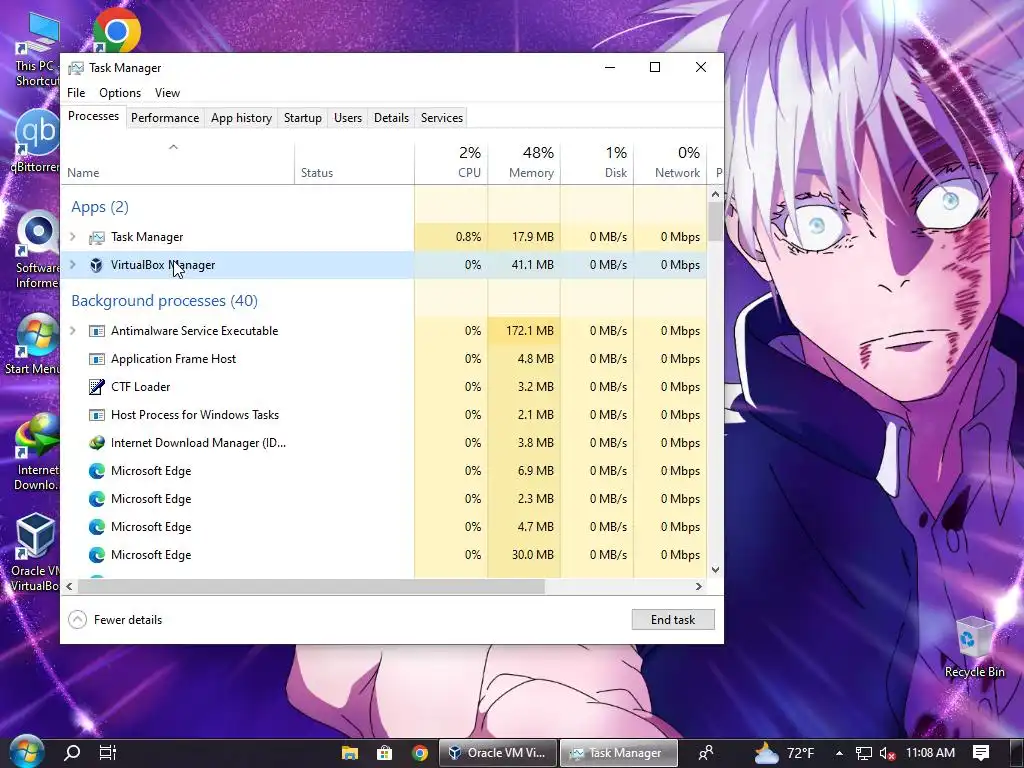Click the End task button
Viewport: 1024px width, 768px height.
click(673, 620)
